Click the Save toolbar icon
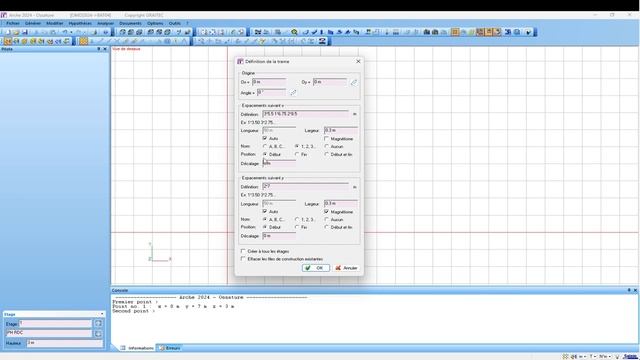This screenshot has width=640, height=360. coord(24,32)
